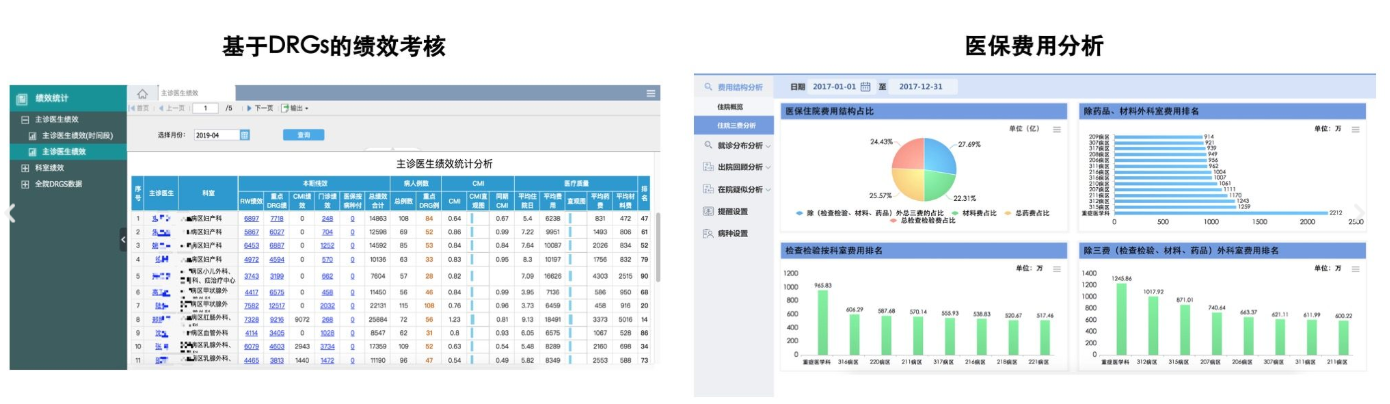The height and width of the screenshot is (404, 1390).
Task: Open the month calendar picker icon
Action: click(244, 134)
